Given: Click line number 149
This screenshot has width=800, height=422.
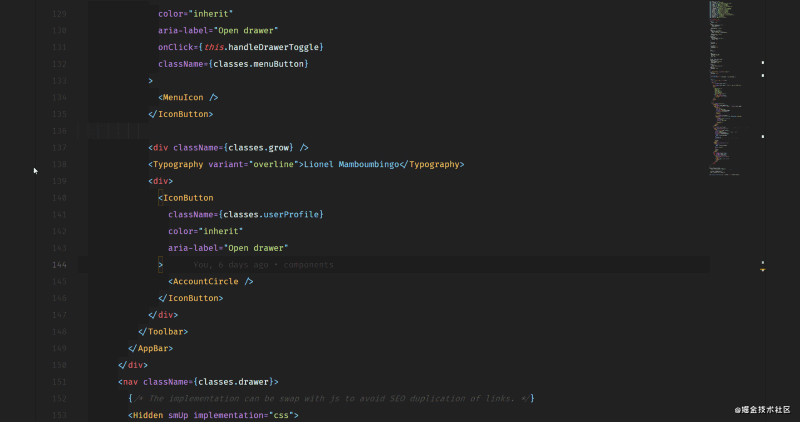Looking at the screenshot, I should pyautogui.click(x=59, y=348).
